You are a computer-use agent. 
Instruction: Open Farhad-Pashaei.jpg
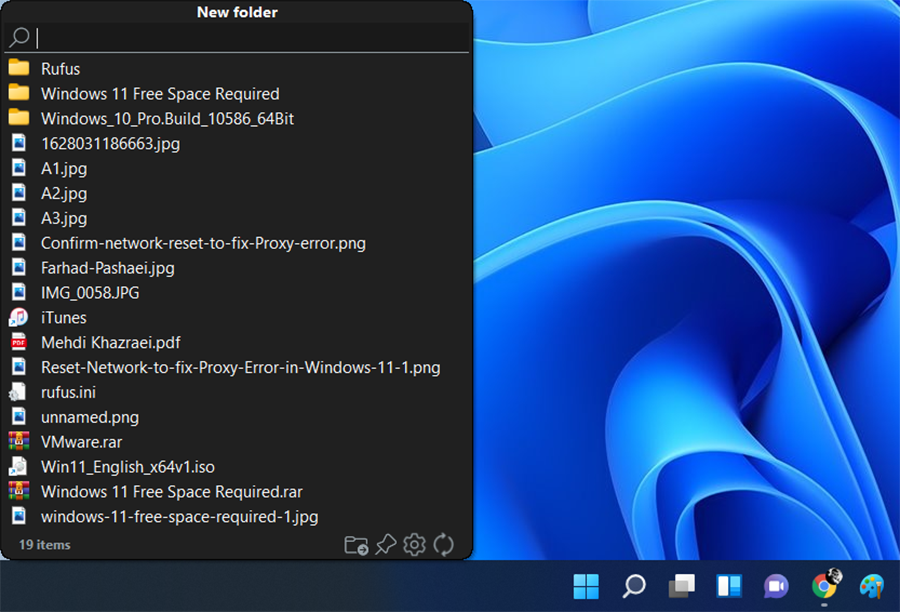[107, 267]
